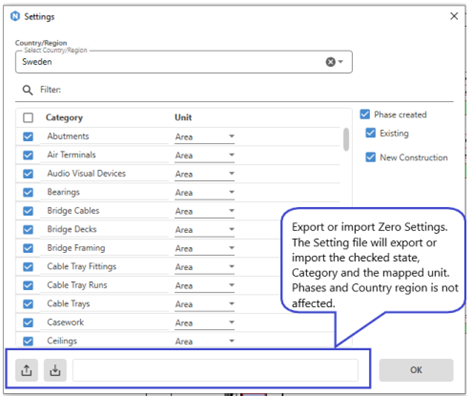Close the Settings dialog
This screenshot has width=472, height=396.
(454, 16)
